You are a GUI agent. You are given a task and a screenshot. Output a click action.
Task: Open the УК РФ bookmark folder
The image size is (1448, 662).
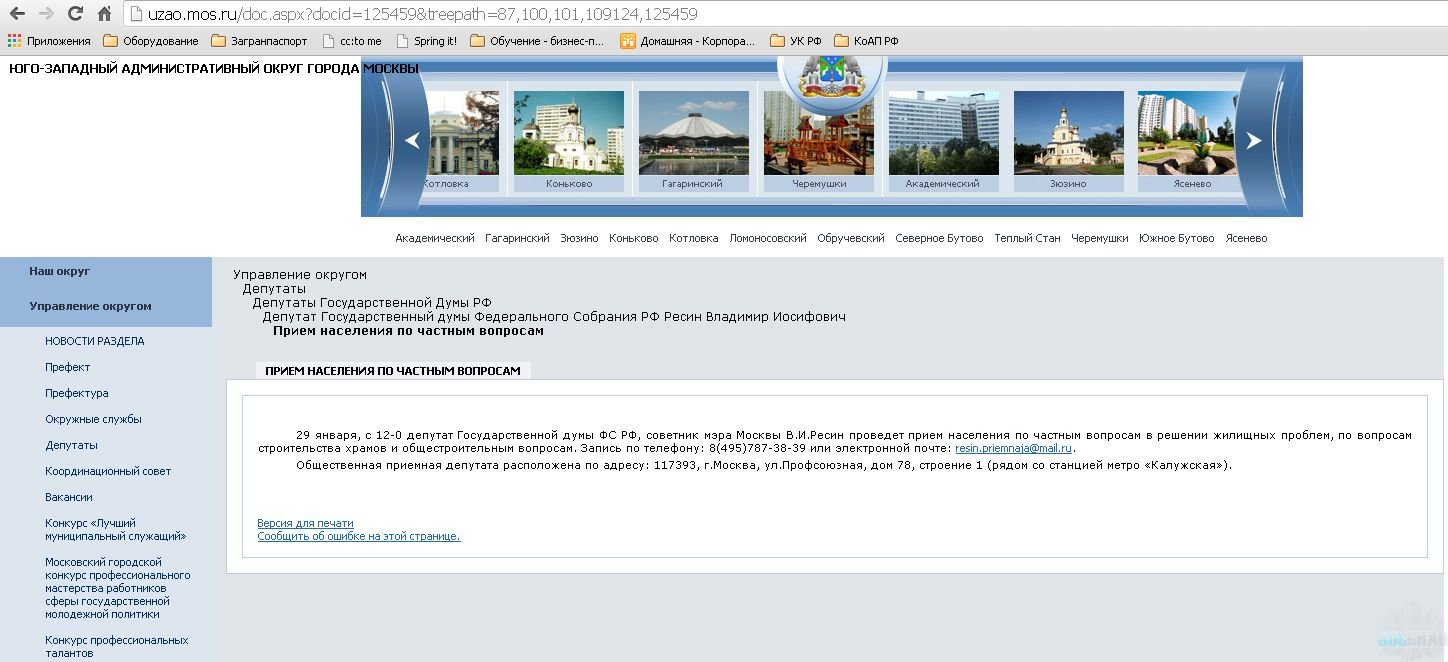click(796, 41)
